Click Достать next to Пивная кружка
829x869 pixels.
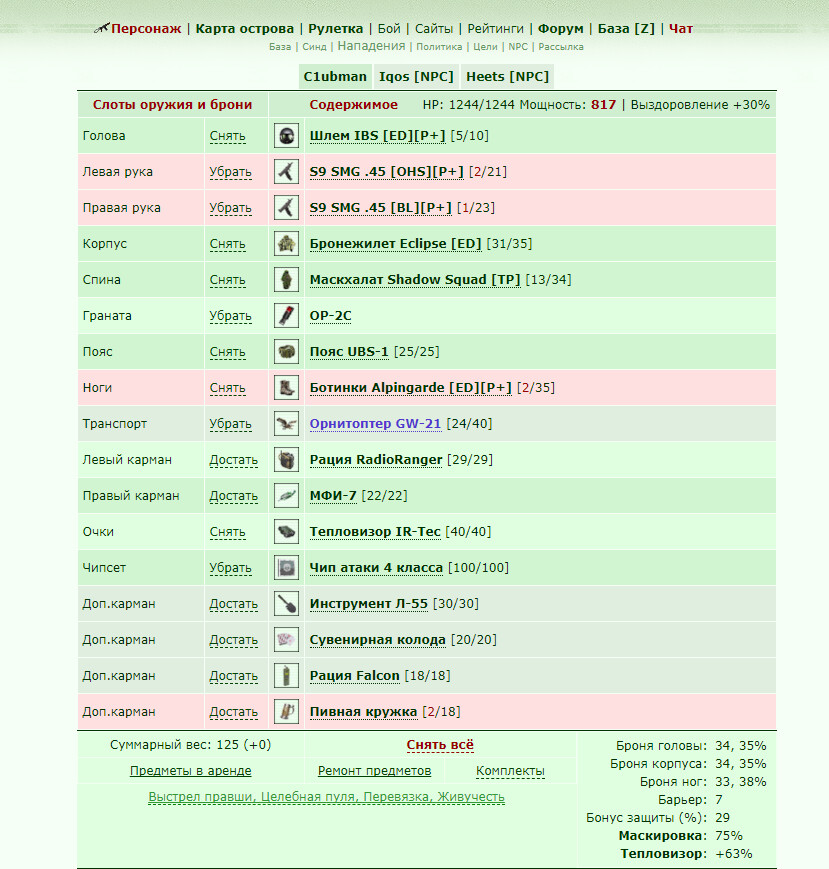point(233,713)
